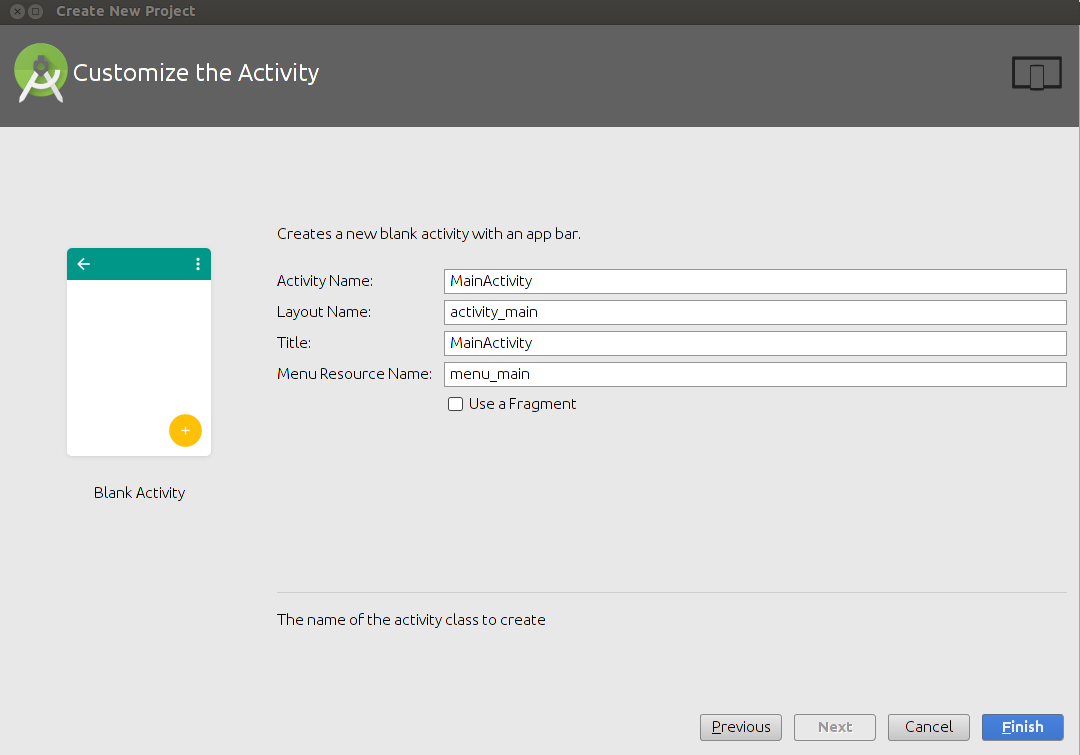Click the Android Studio logo icon
The height and width of the screenshot is (755, 1080).
(x=41, y=73)
